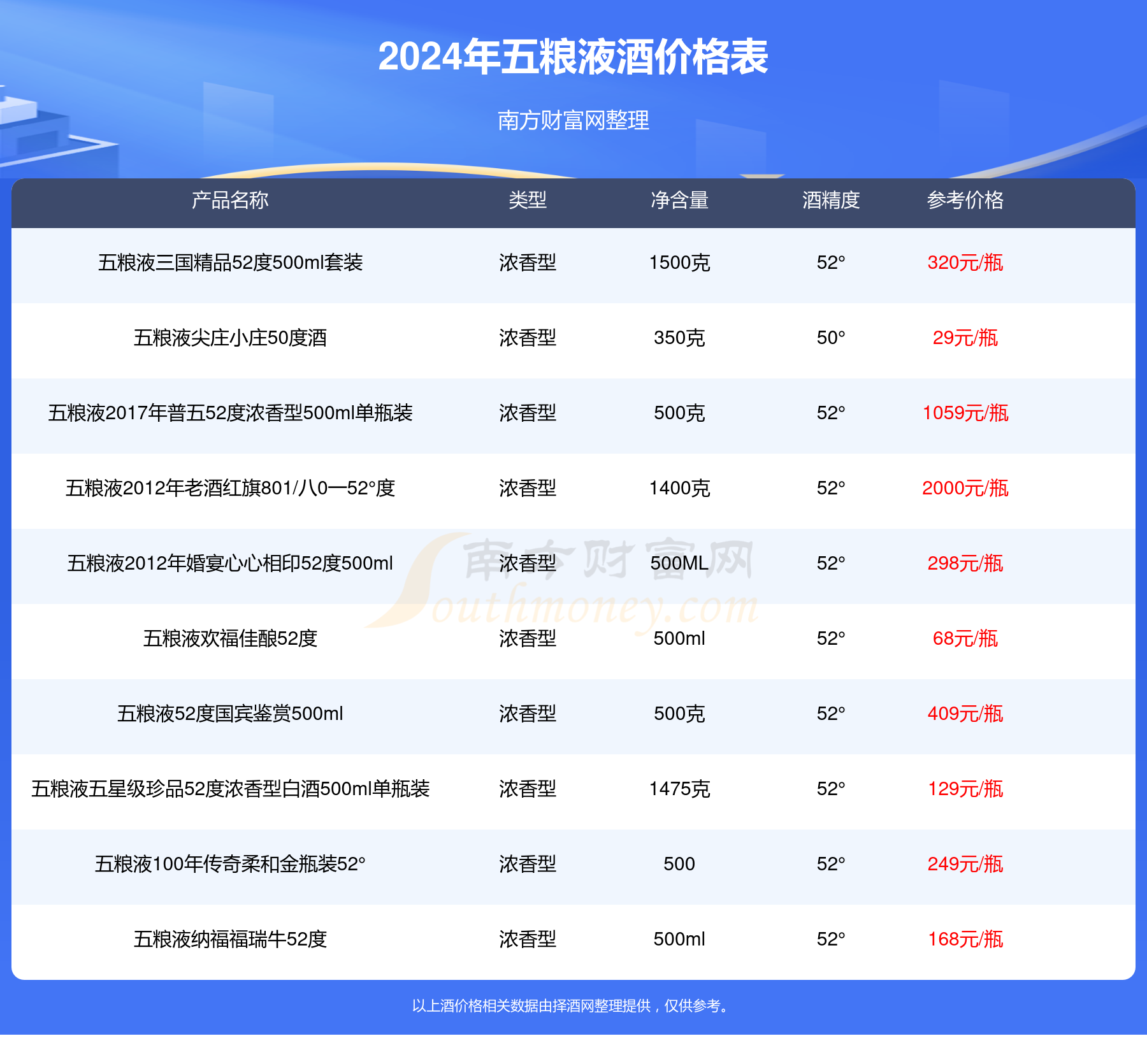Select product 五粮液五星级珍品52度浓香型白酒500ml单瓶装
The width and height of the screenshot is (1147, 1064).
230,789
